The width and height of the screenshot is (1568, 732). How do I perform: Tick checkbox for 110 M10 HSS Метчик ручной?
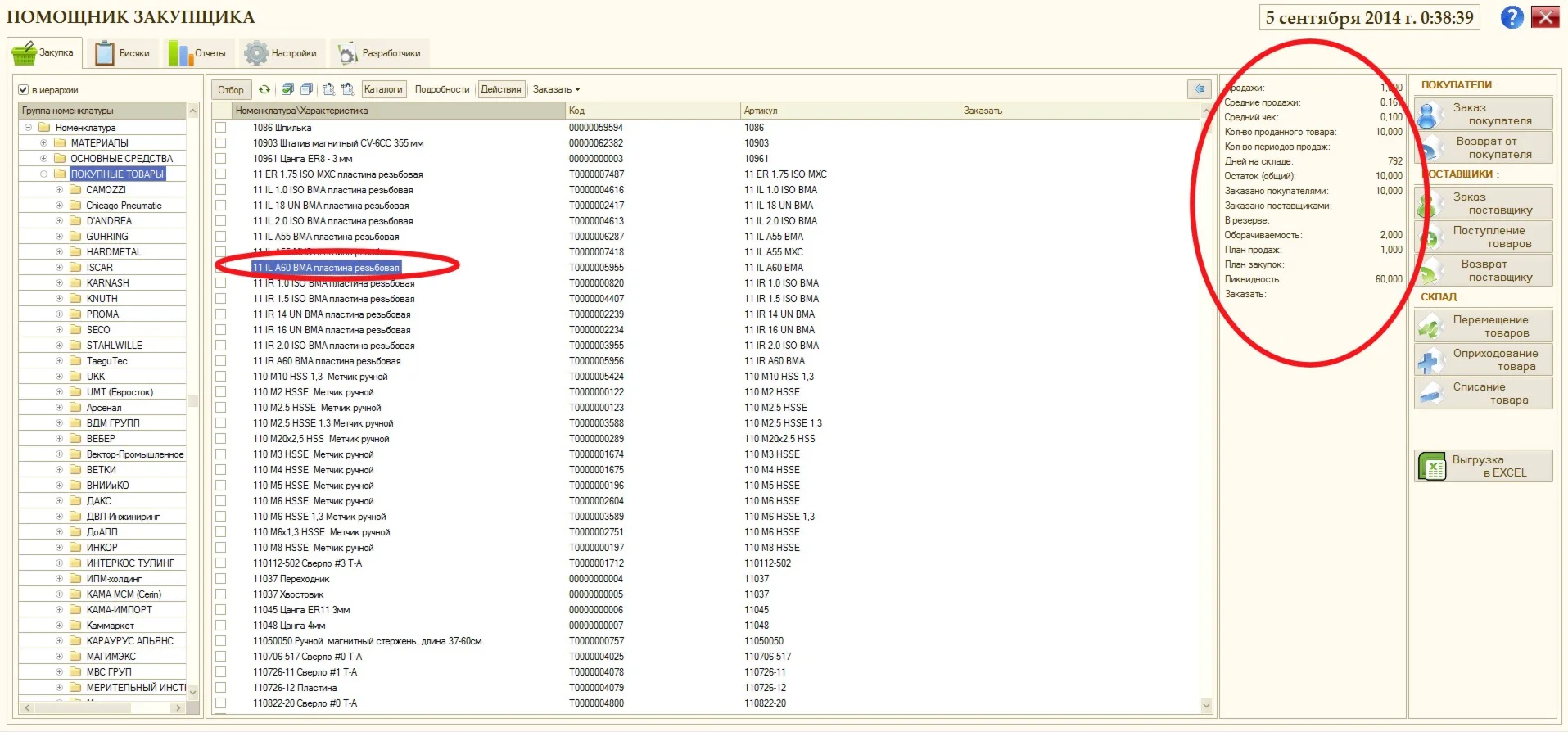(x=221, y=377)
